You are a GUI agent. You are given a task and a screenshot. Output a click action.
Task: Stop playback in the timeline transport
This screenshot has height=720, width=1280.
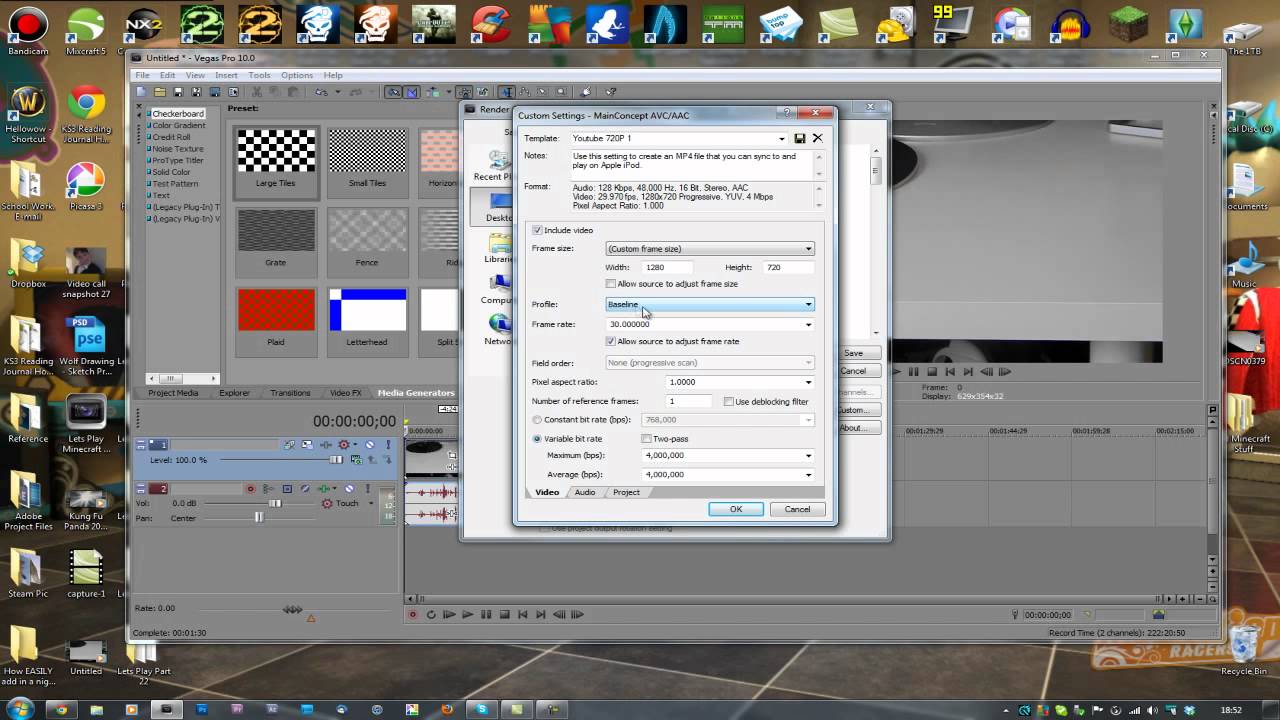tap(504, 614)
